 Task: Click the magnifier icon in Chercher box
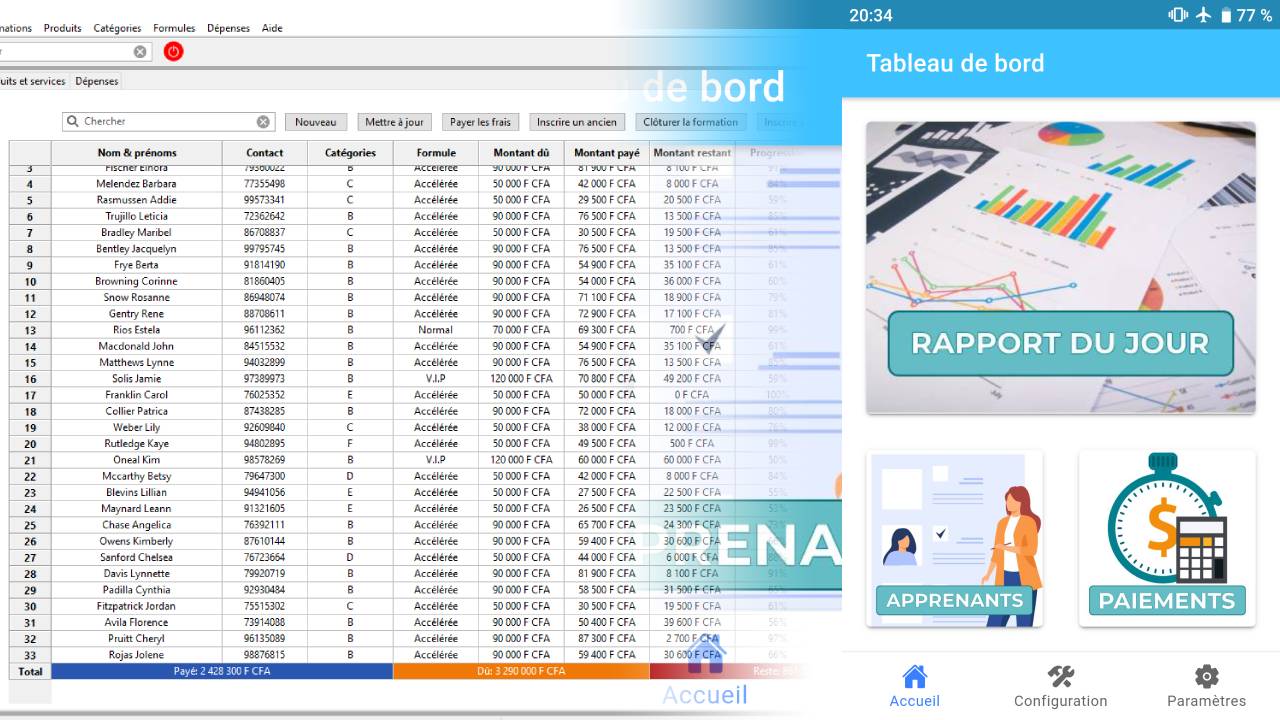click(x=73, y=122)
